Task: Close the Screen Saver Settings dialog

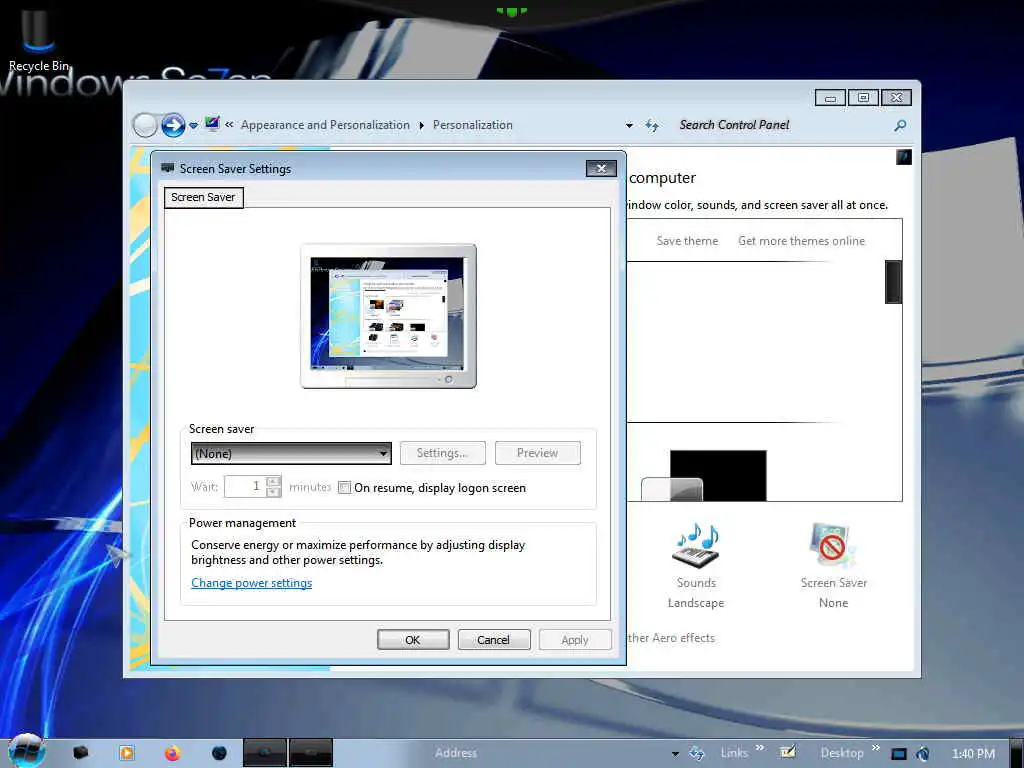Action: (601, 168)
